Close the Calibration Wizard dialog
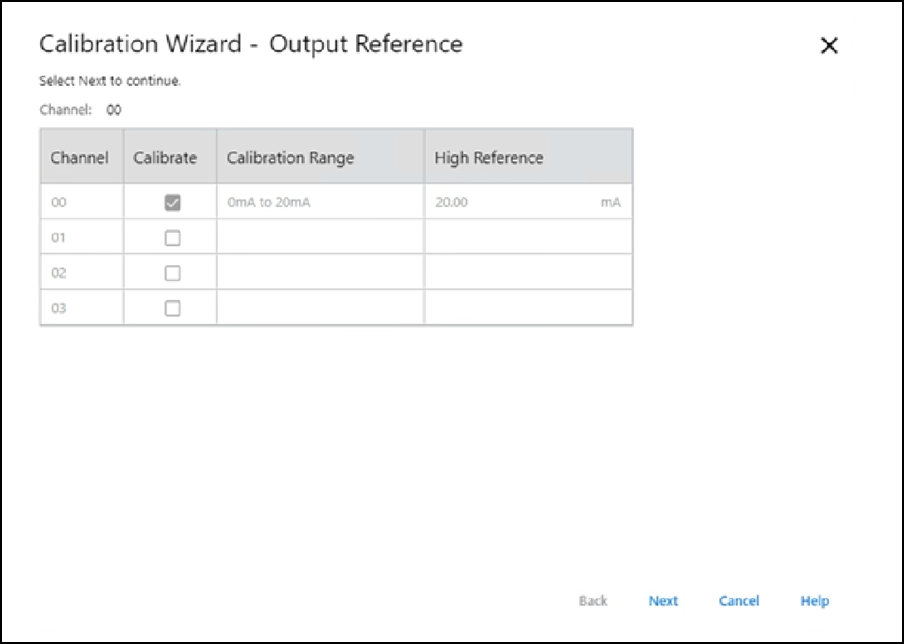This screenshot has width=904, height=644. click(x=828, y=46)
